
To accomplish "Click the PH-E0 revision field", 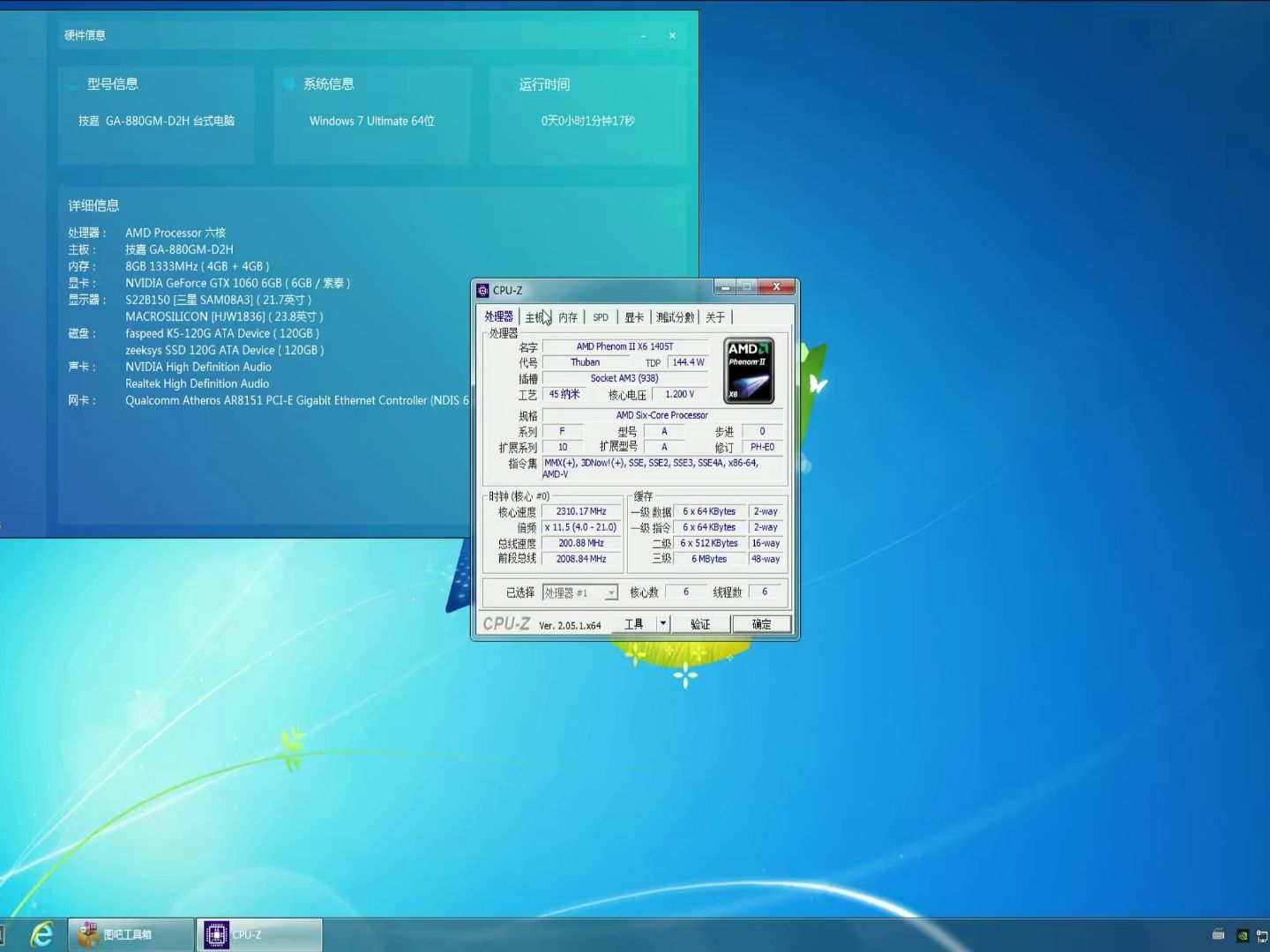I will 763,447.
